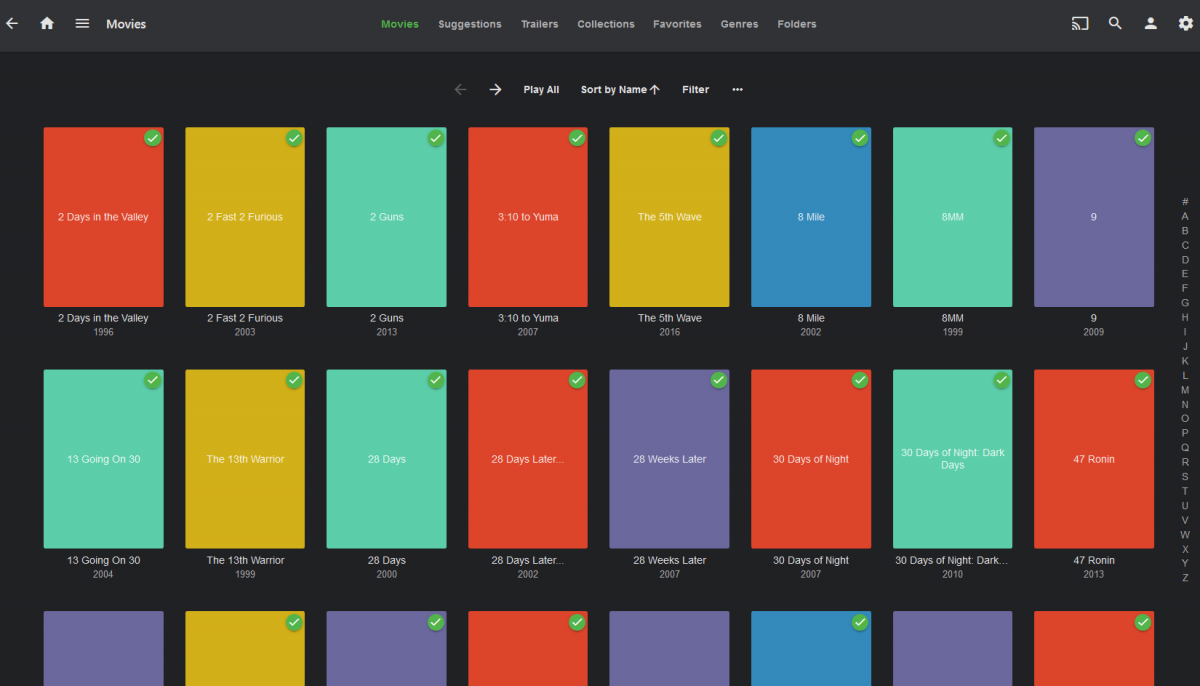
Task: Toggle watched checkmark on 3:10 to Yuma
Action: coord(577,138)
